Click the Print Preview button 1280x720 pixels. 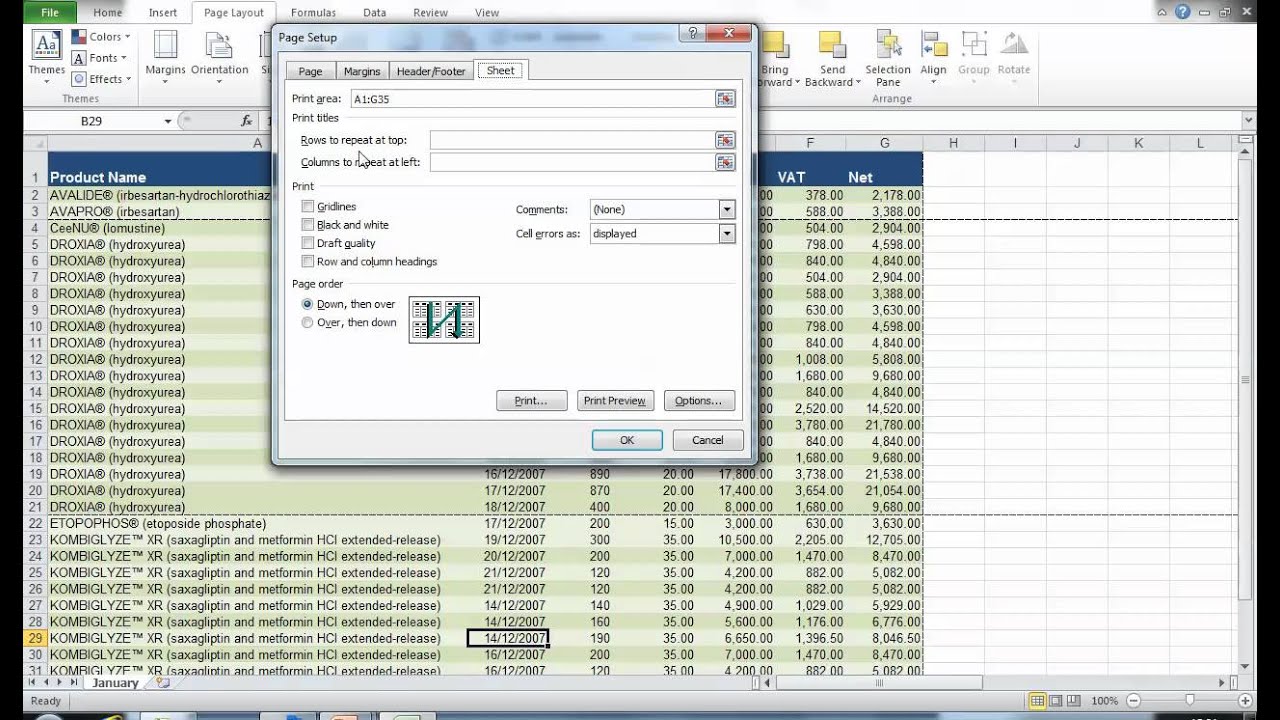614,400
